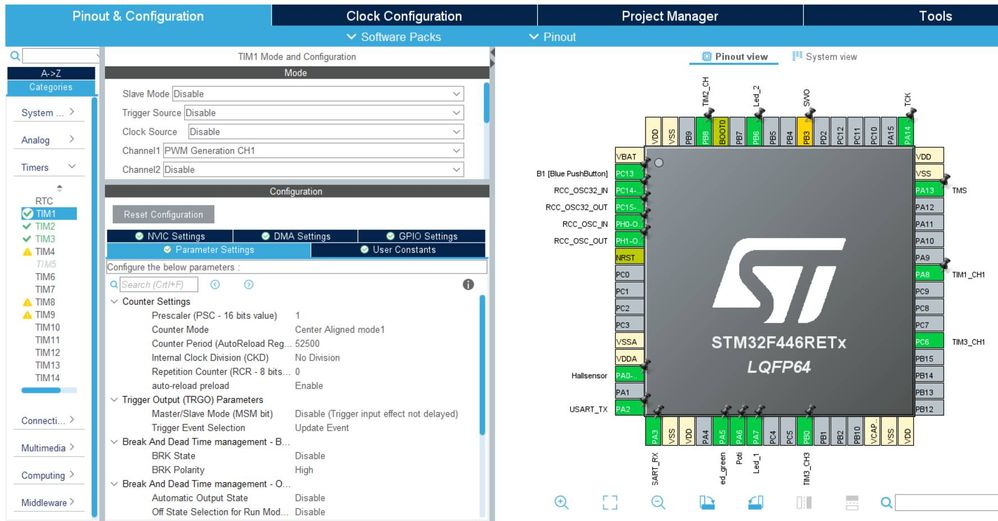Collapse the Counter Settings group
This screenshot has width=998, height=521.
(115, 302)
